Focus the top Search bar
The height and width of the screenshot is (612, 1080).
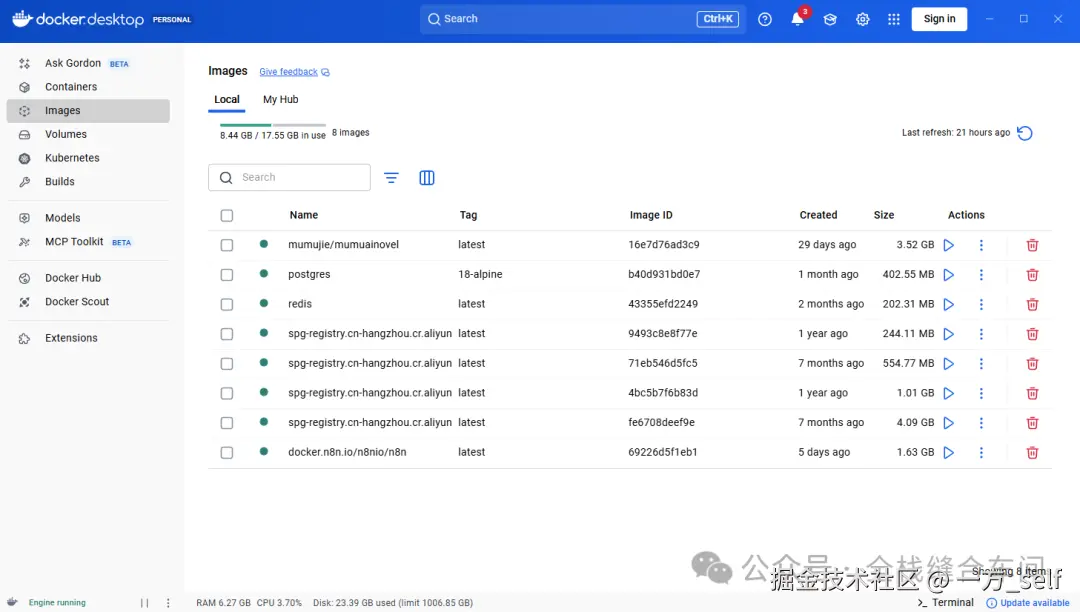[583, 19]
